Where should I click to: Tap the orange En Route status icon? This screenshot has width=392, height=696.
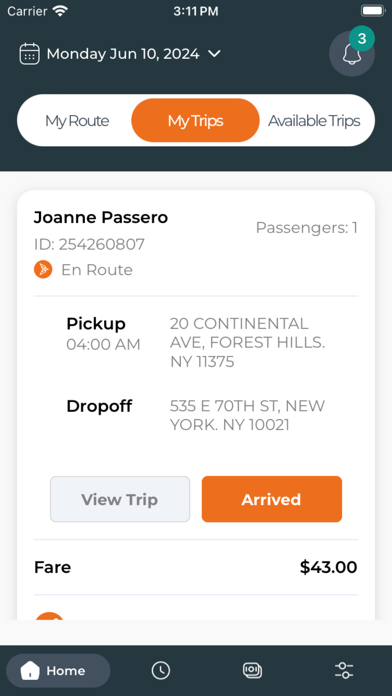click(43, 269)
